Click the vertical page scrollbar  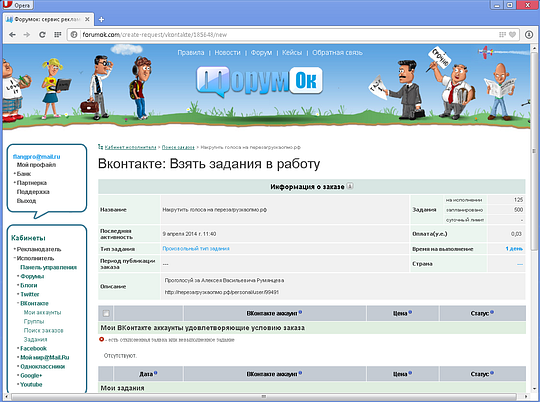(534, 152)
